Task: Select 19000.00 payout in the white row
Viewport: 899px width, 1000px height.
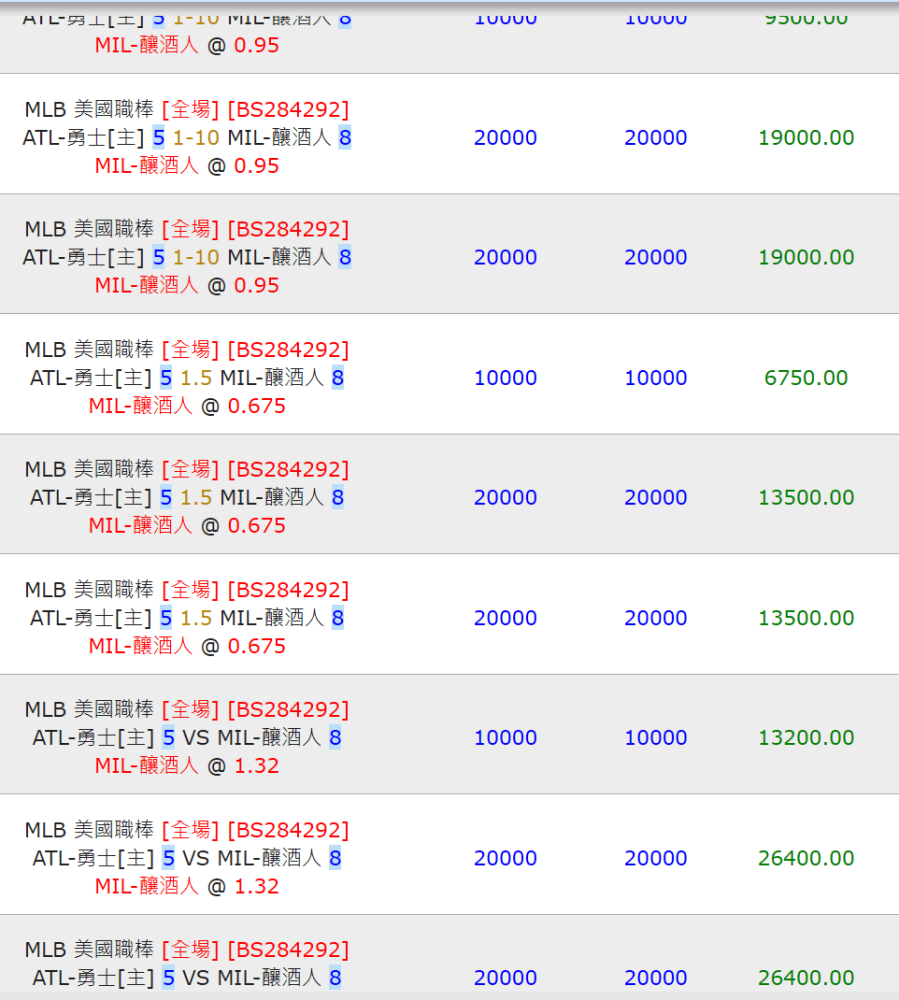Action: (x=805, y=138)
